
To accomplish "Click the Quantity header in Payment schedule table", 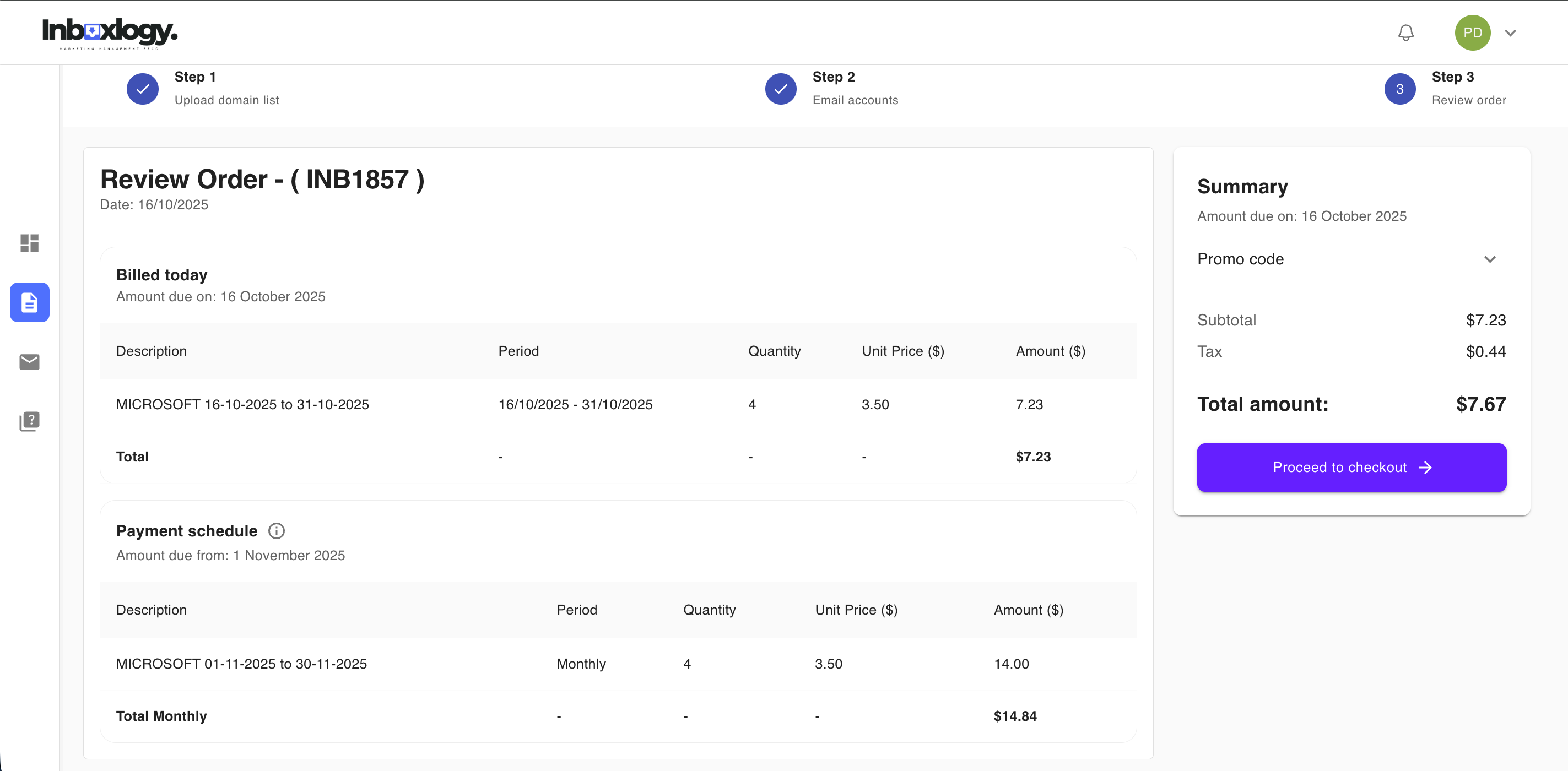I will (709, 610).
